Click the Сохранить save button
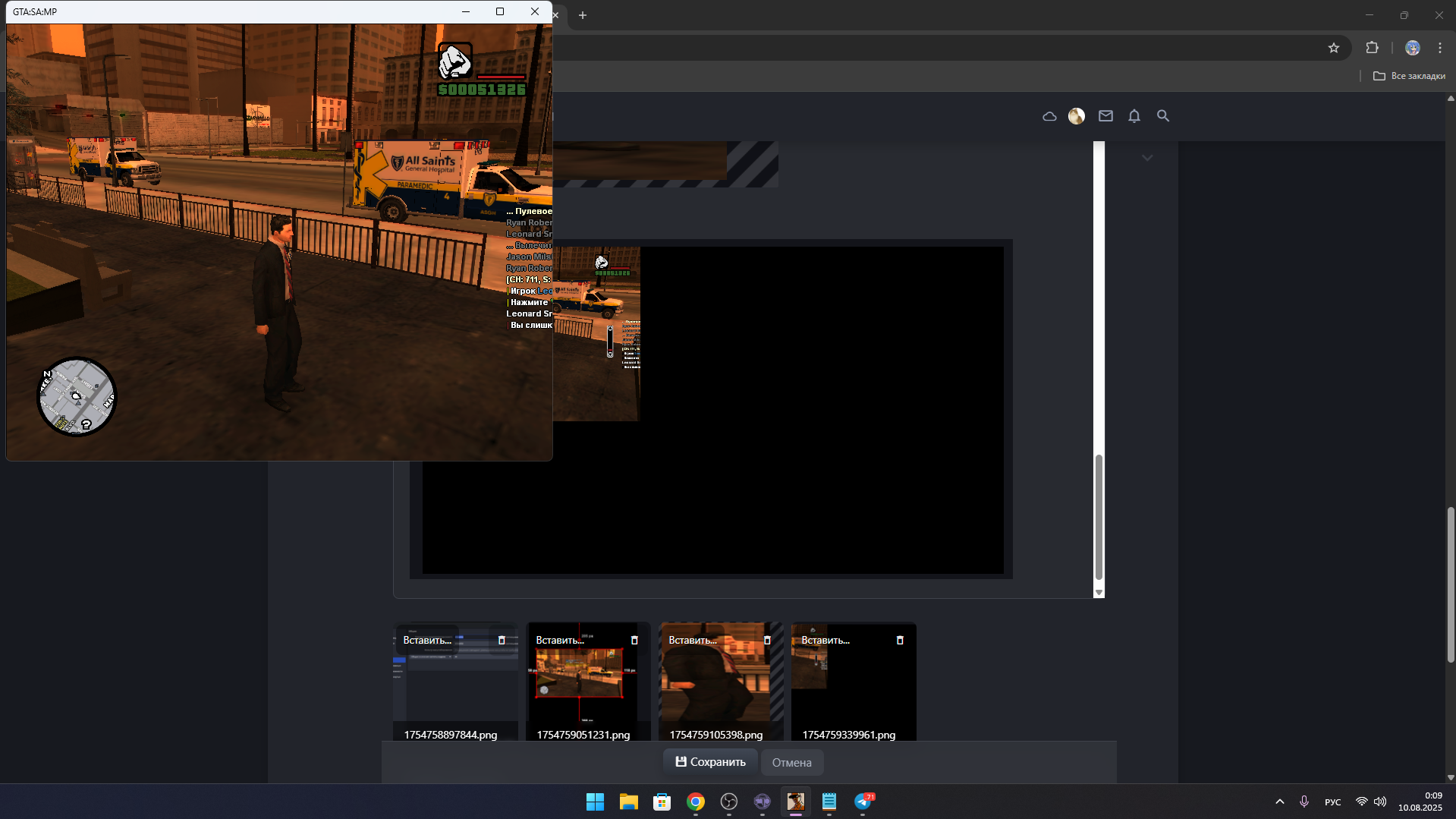Viewport: 1456px width, 819px height. [x=711, y=762]
